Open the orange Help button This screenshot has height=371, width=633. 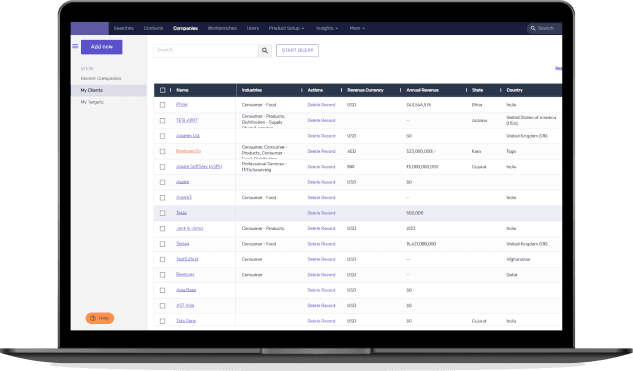pyautogui.click(x=100, y=318)
